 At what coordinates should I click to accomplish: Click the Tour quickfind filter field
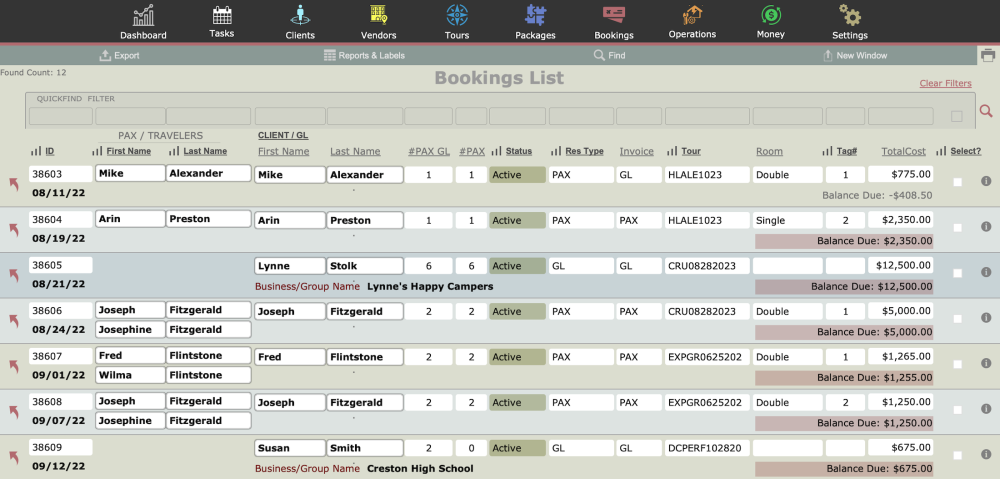[x=707, y=116]
